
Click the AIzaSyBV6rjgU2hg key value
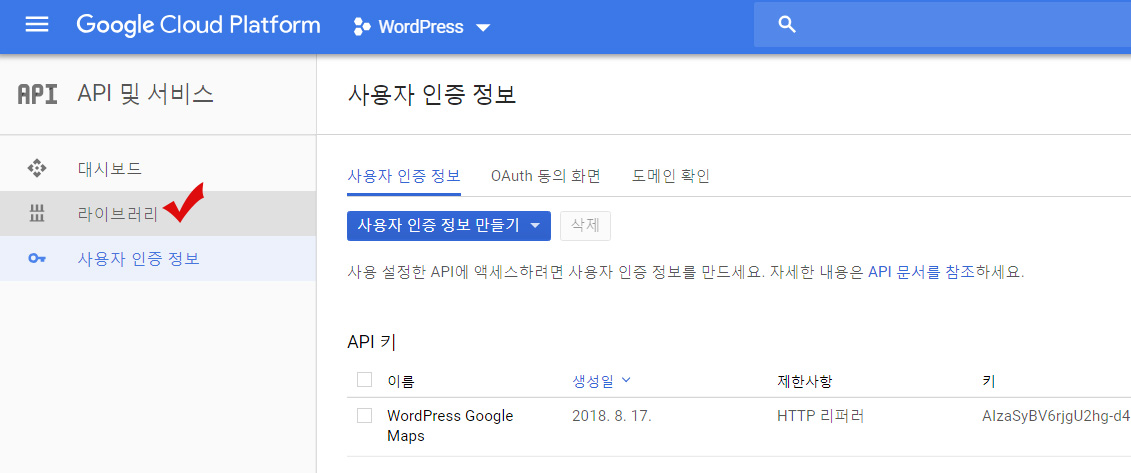click(x=1055, y=416)
